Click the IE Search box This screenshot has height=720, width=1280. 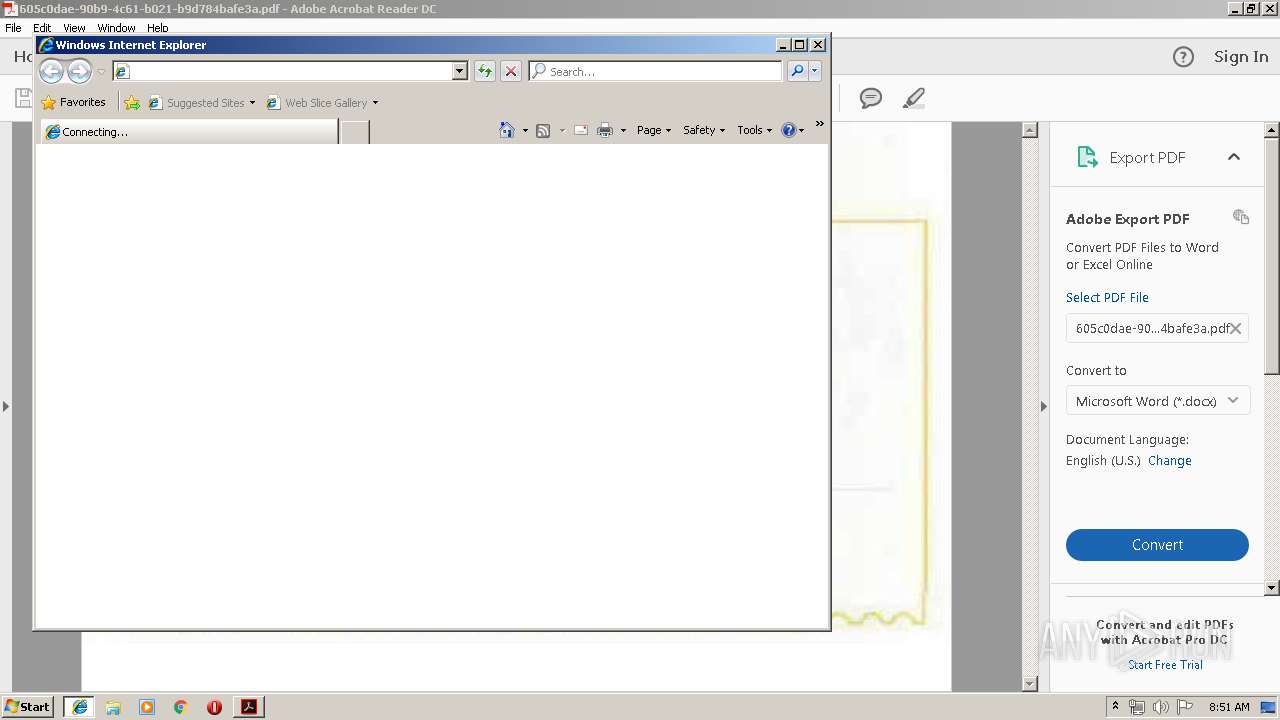tap(656, 71)
